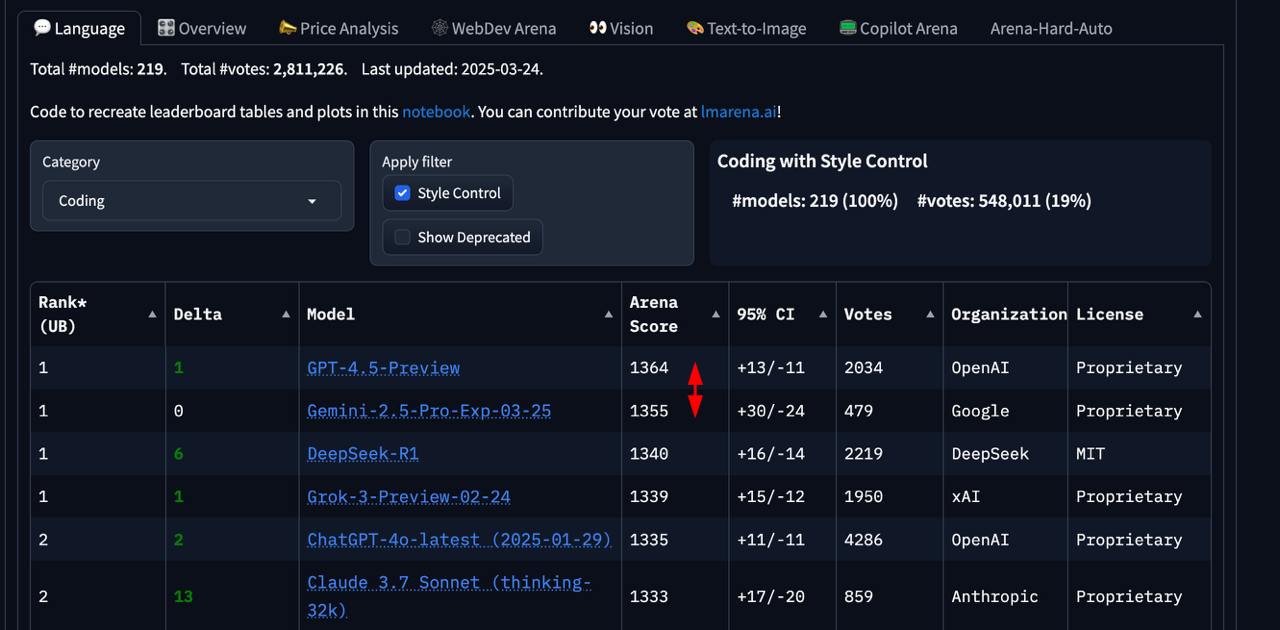The width and height of the screenshot is (1280, 630).
Task: Sort by Rank (UB) column arrow
Action: pyautogui.click(x=152, y=314)
